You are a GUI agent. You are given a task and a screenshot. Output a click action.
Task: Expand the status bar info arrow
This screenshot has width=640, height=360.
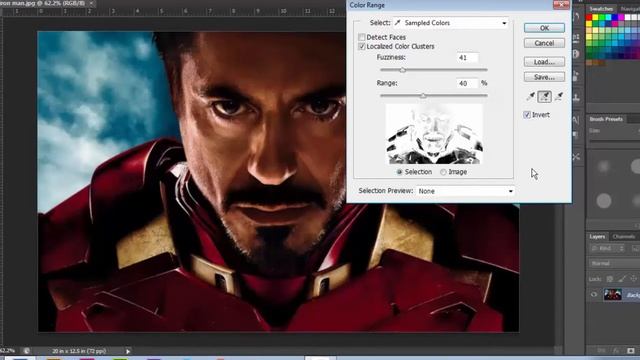point(128,351)
